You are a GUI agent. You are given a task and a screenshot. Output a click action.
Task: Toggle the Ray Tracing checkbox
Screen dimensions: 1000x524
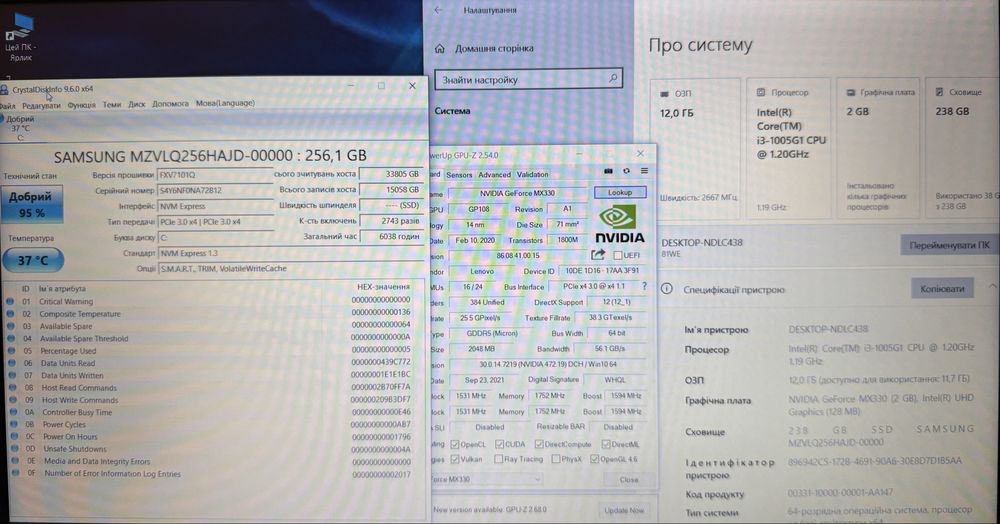[498, 459]
